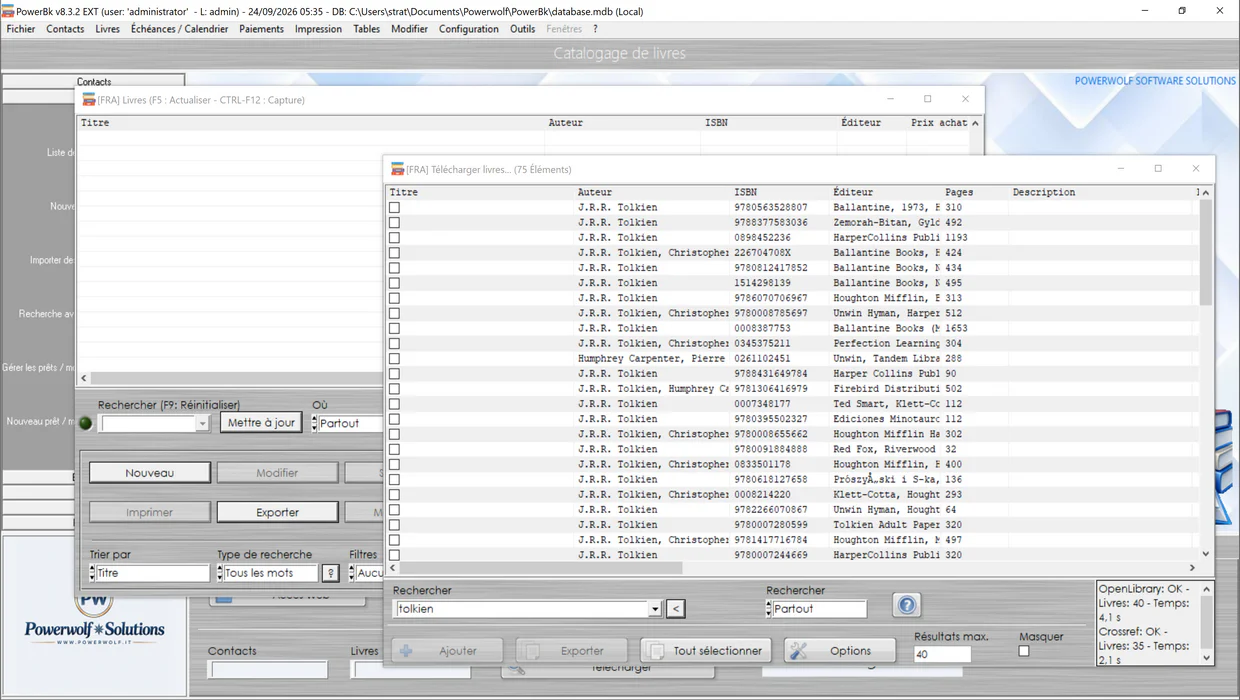Viewport: 1240px width, 700px height.
Task: Click the scroll-down arrow of the results list
Action: pyautogui.click(x=1205, y=554)
